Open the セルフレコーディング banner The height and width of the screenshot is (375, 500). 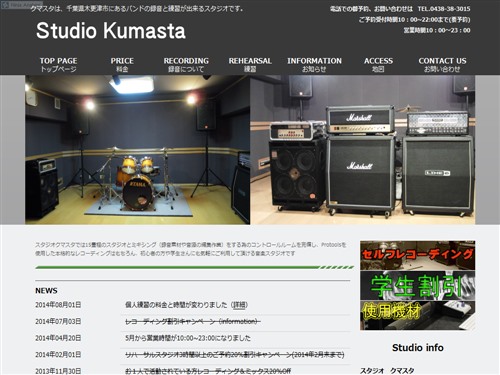(x=417, y=255)
